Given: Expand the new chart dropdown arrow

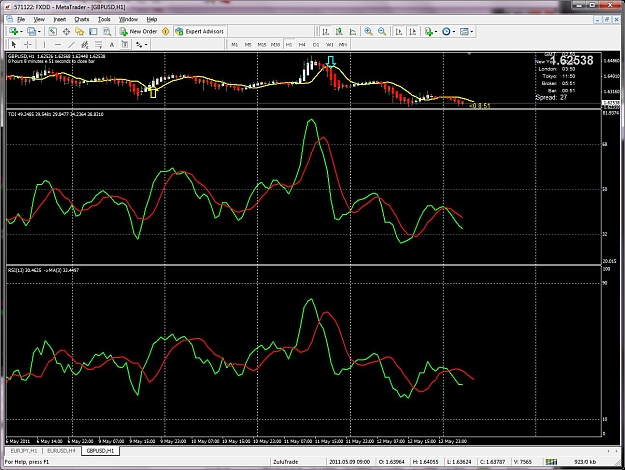Looking at the screenshot, I should pos(21,31).
